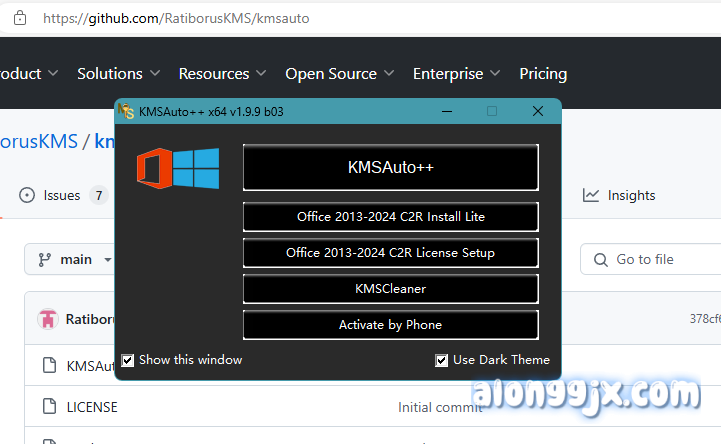Click the Insights graph icon
Screen dimensions: 721x444
click(591, 195)
